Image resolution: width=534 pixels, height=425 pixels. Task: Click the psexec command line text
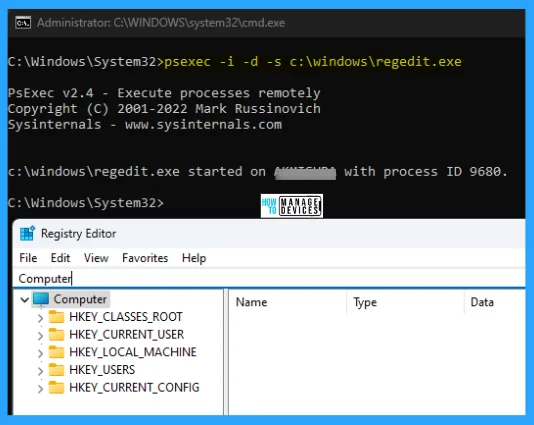[x=313, y=62]
